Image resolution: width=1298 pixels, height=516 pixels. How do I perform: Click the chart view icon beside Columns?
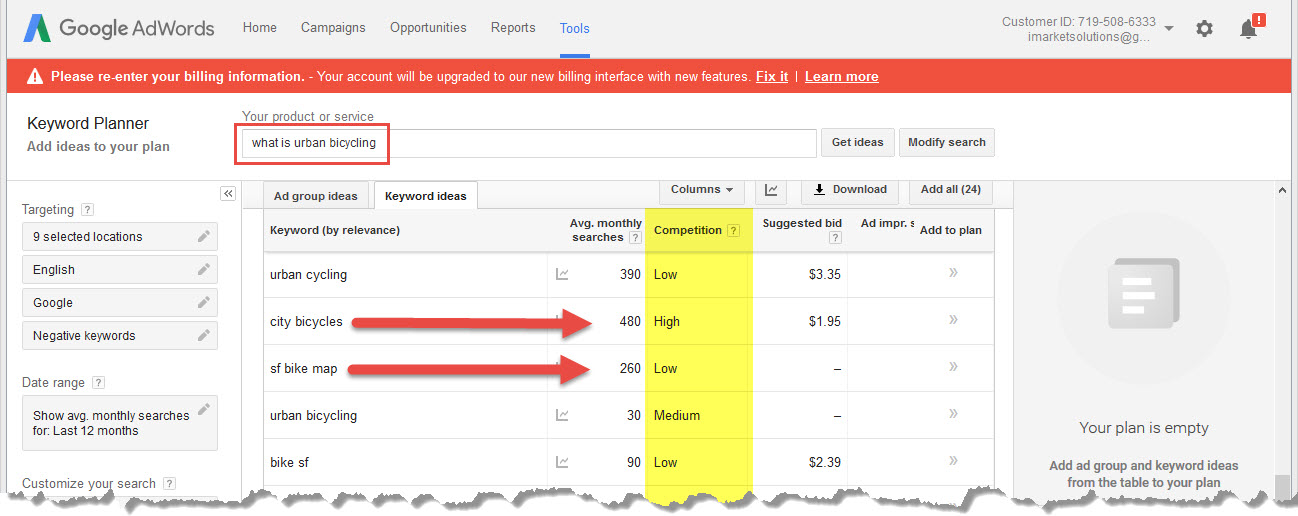tap(771, 189)
